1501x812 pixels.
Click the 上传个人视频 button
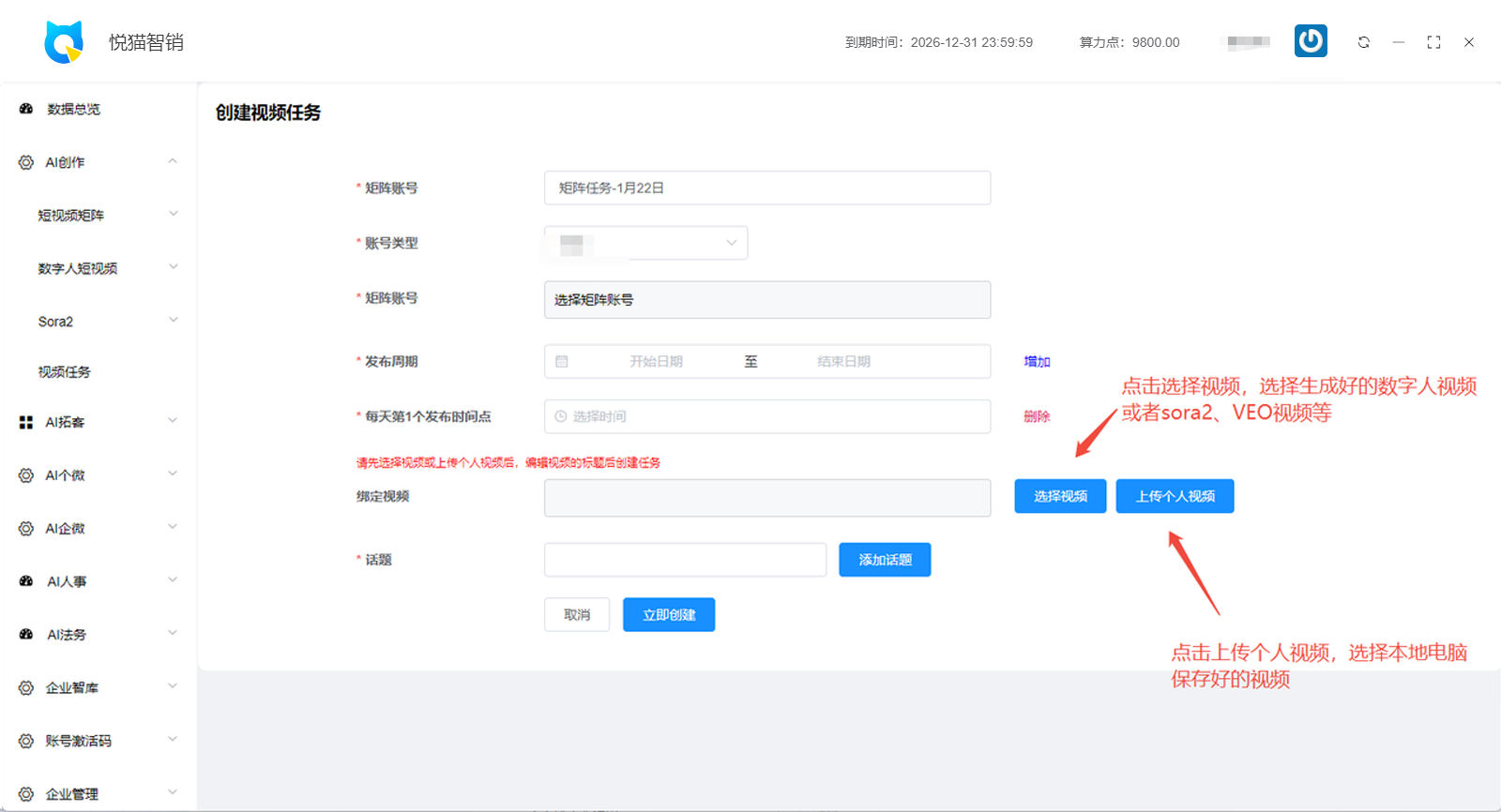pyautogui.click(x=1175, y=496)
